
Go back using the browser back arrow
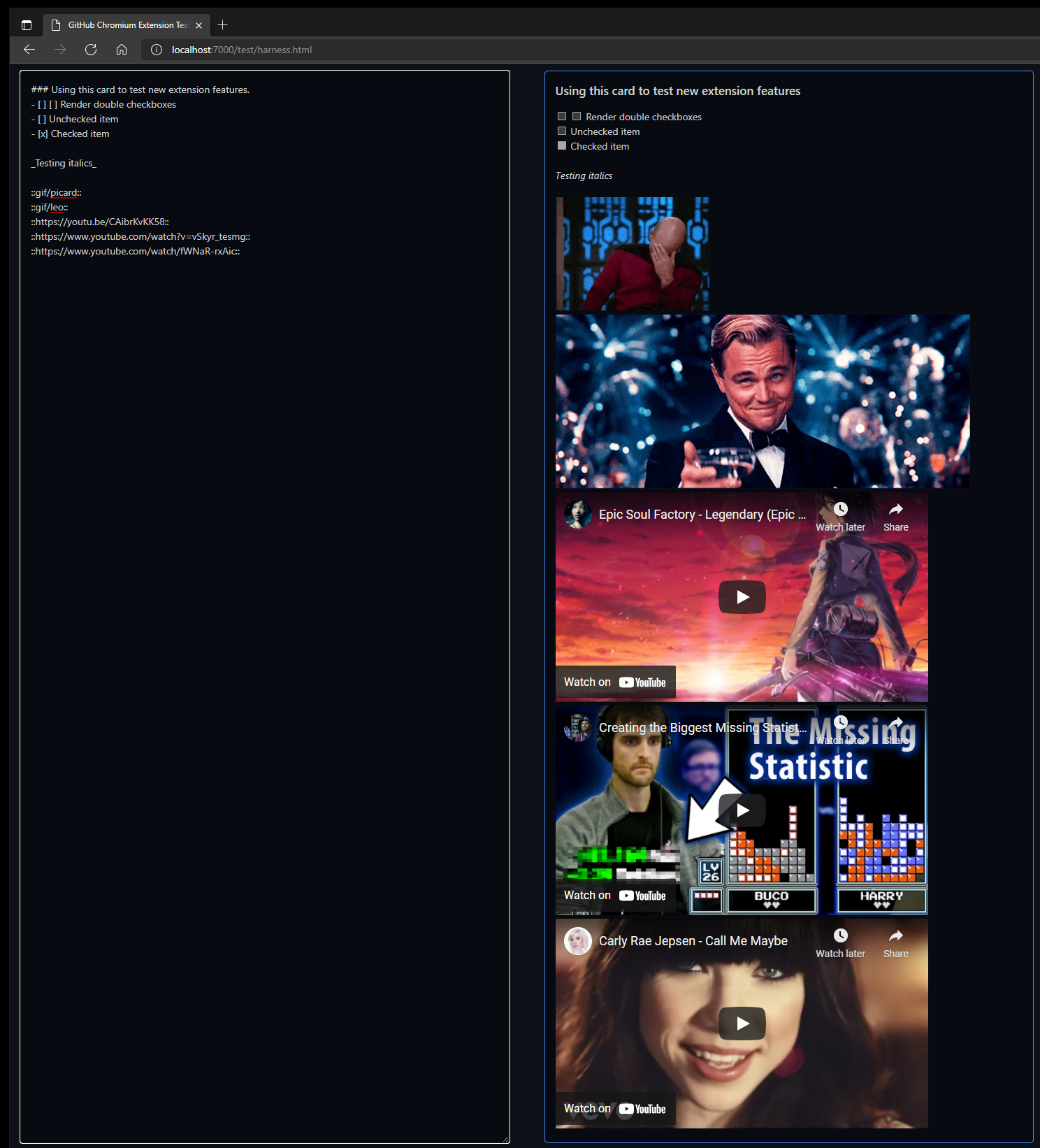click(29, 50)
